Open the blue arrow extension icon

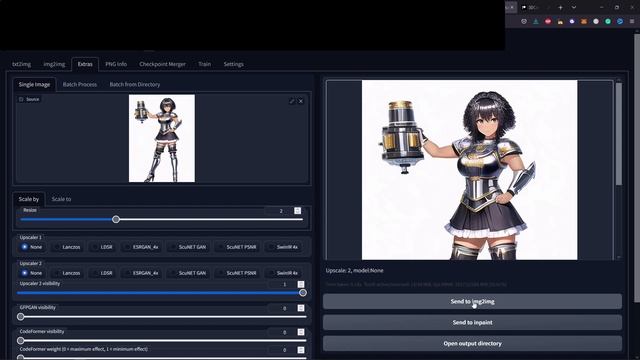620,21
